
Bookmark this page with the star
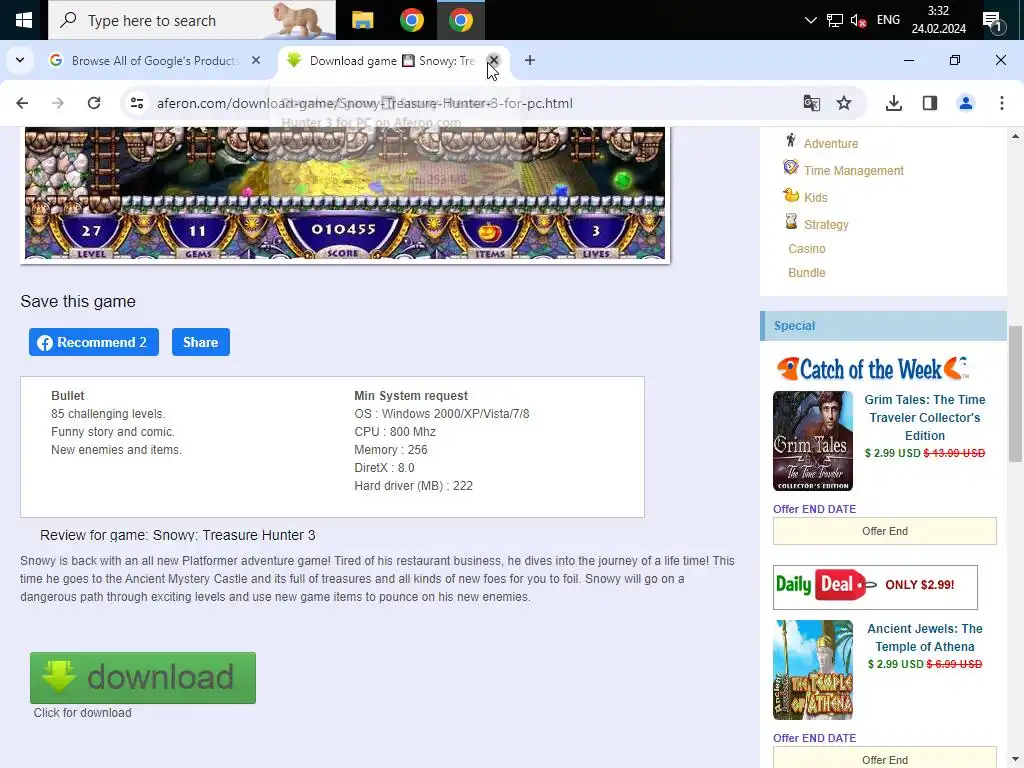844,103
